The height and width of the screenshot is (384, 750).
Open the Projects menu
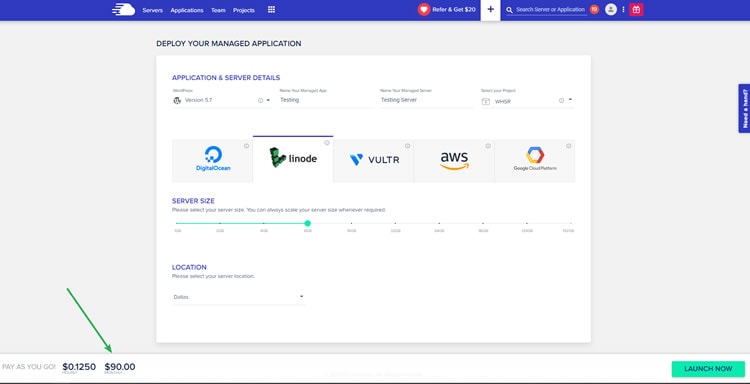[x=244, y=10]
